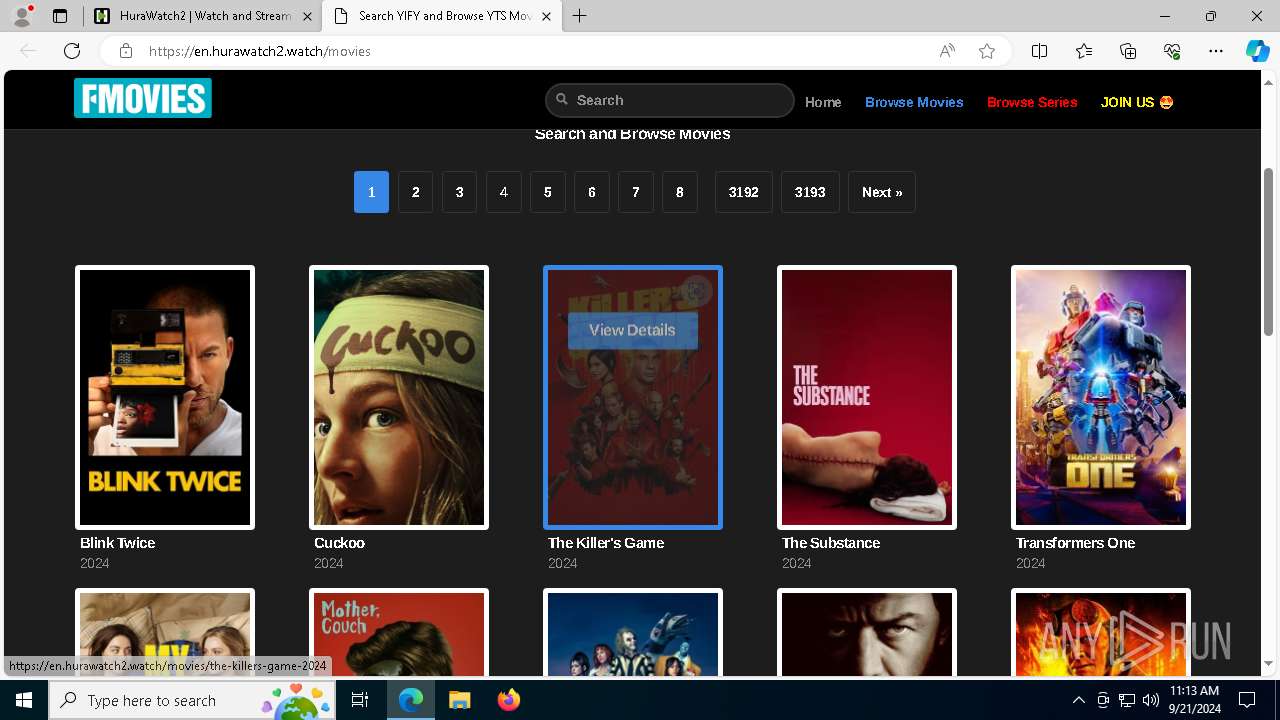Viewport: 1280px width, 720px height.
Task: Close the Search YIFY tab
Action: coord(546,16)
